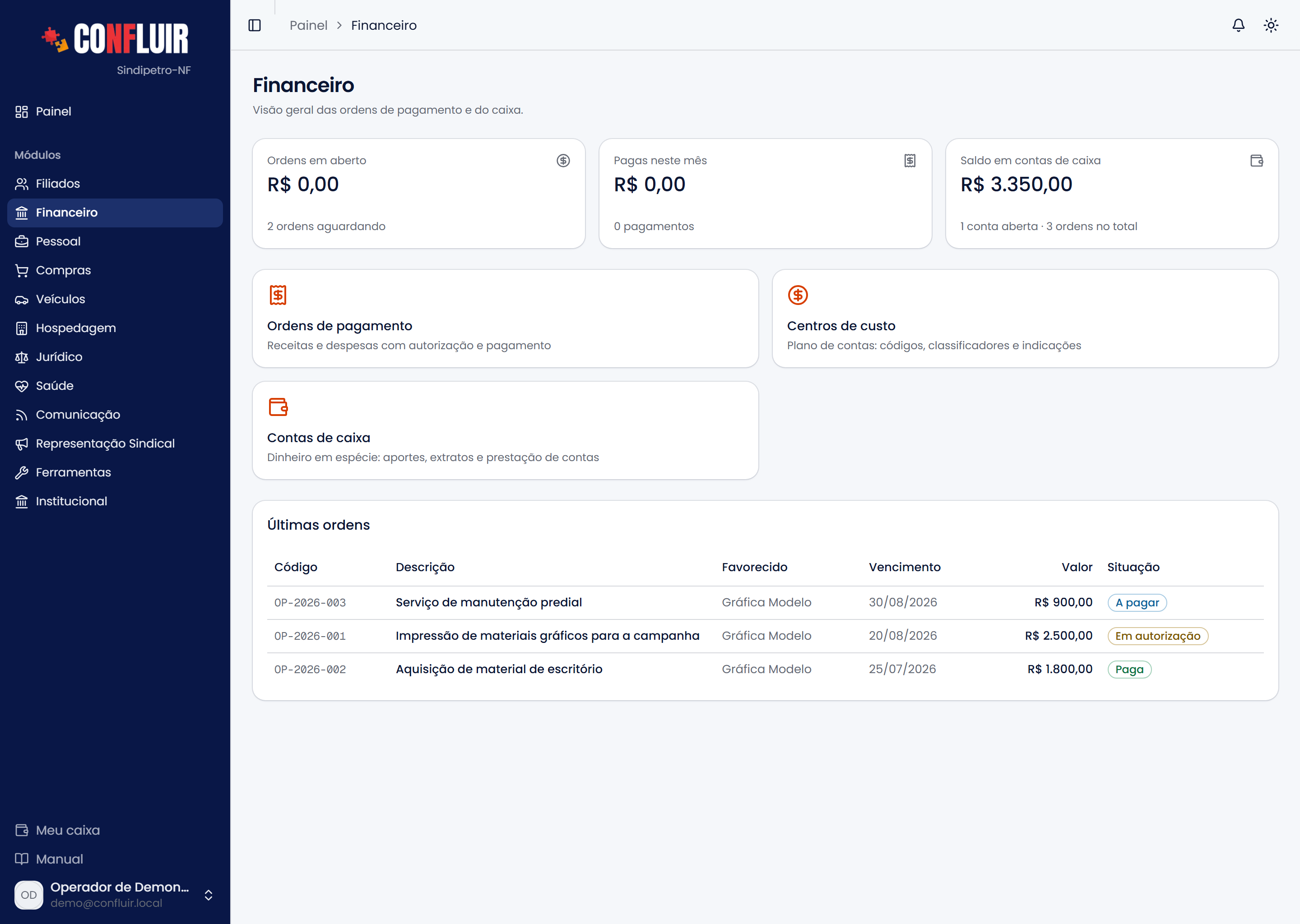This screenshot has height=924, width=1300.
Task: Click the Confluir logo
Action: pos(115,39)
